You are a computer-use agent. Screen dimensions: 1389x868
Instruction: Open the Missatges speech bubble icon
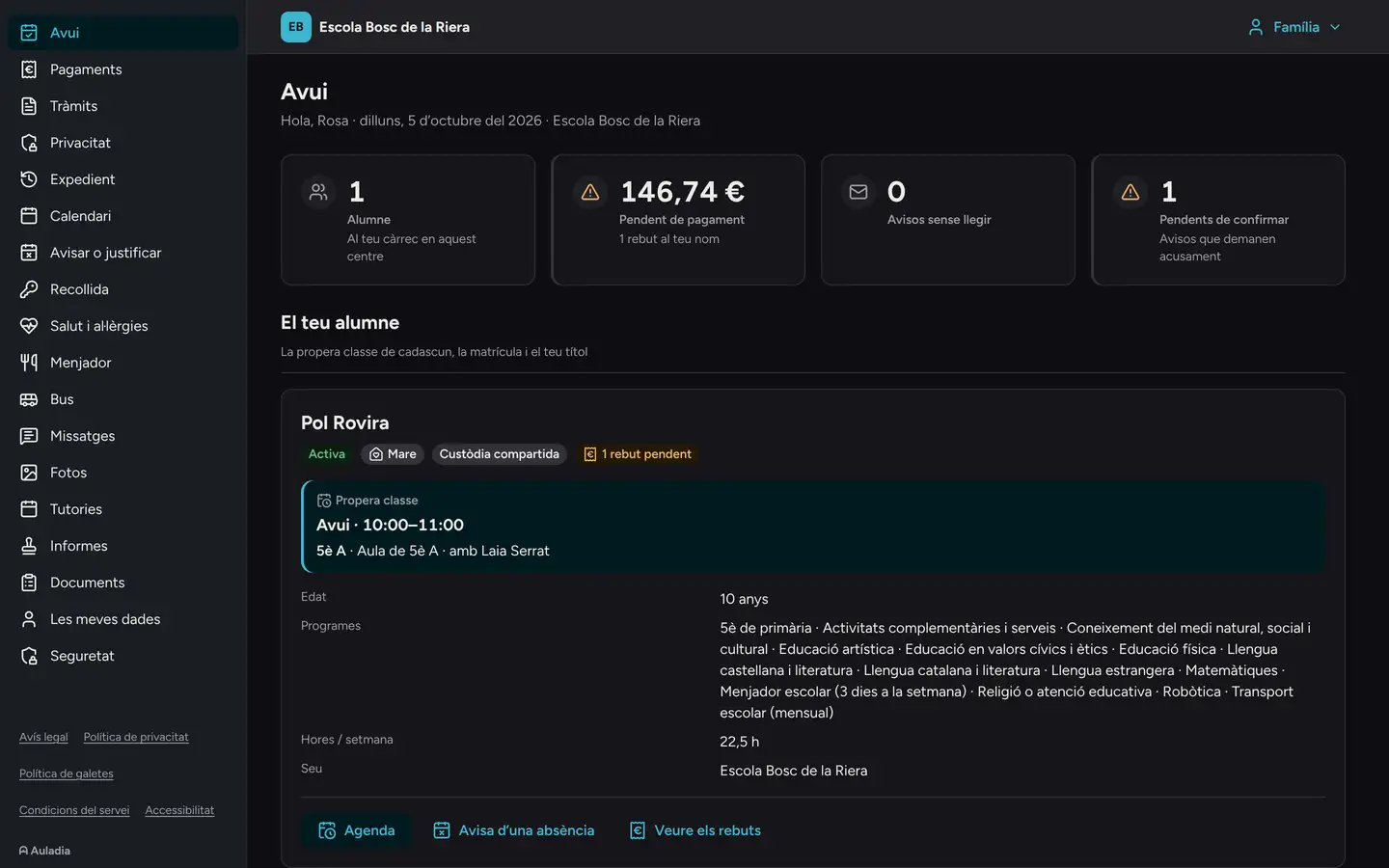29,436
